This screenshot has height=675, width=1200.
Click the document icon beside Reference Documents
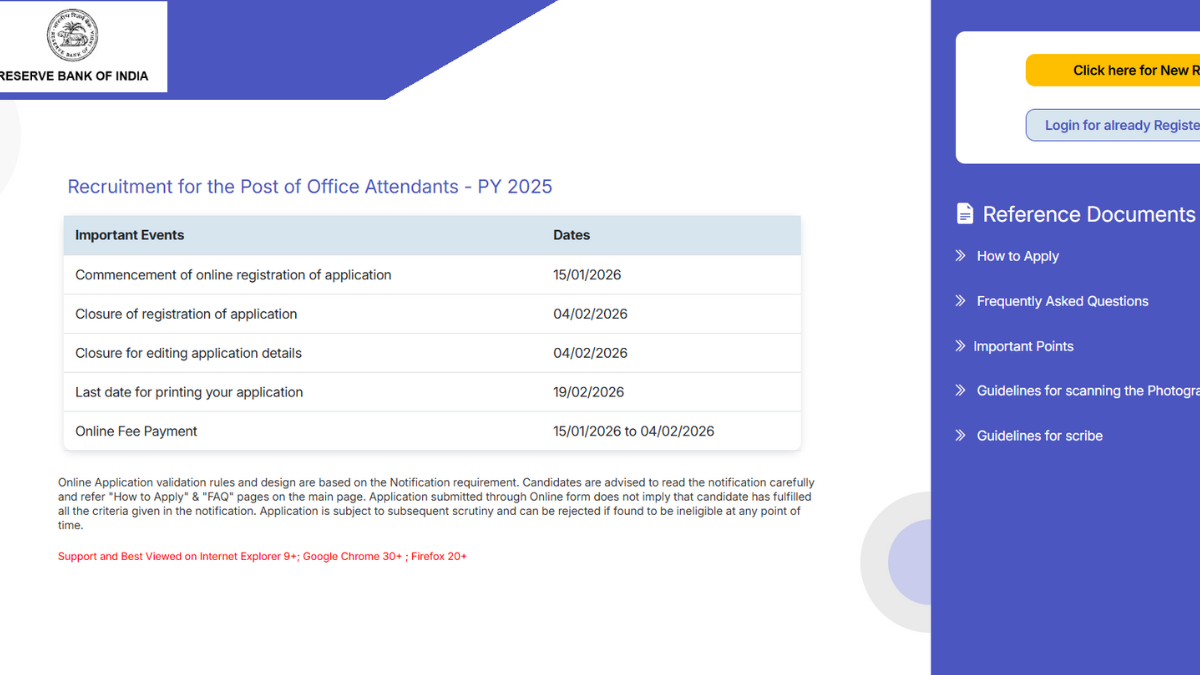click(x=964, y=213)
